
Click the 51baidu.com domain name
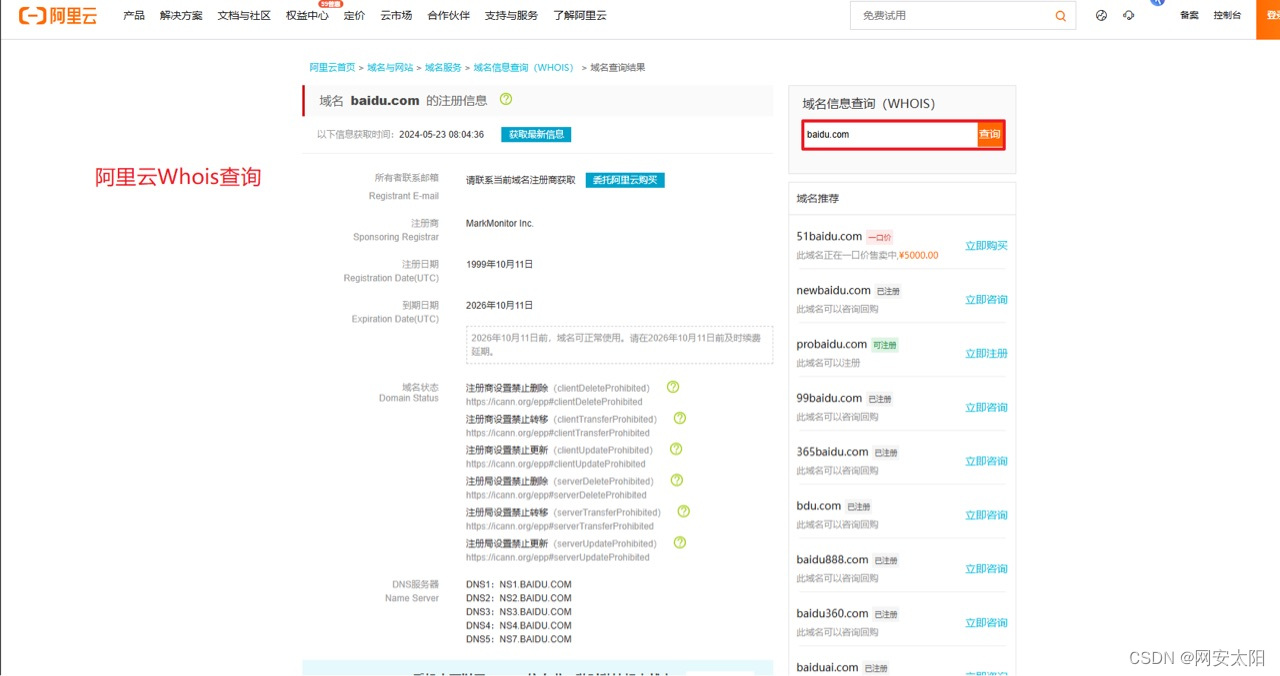click(829, 236)
